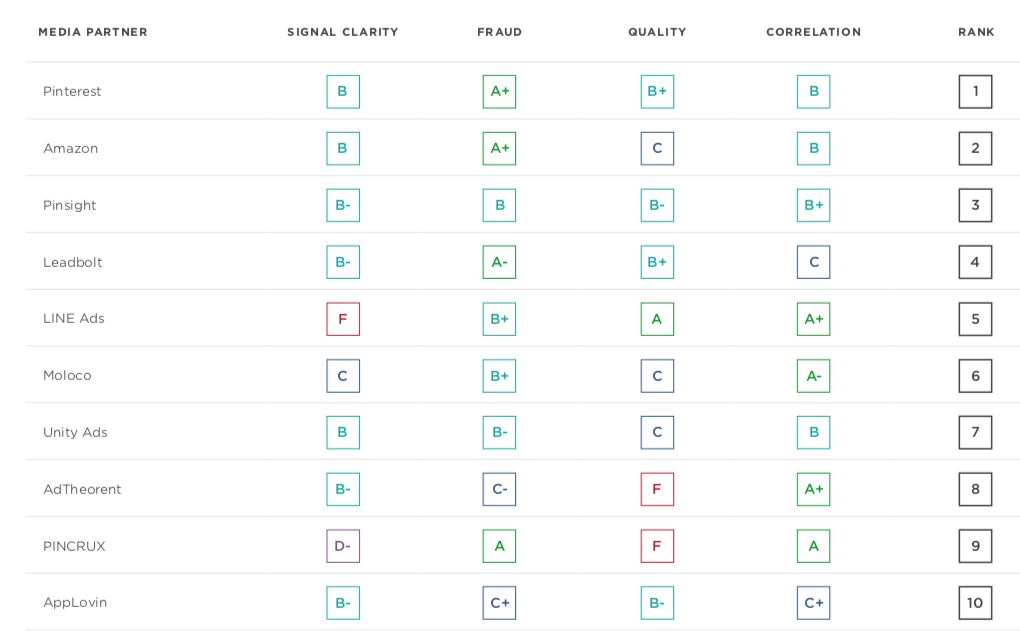Click Pinsight's Quality B- badge
Image resolution: width=1020 pixels, height=631 pixels.
657,206
